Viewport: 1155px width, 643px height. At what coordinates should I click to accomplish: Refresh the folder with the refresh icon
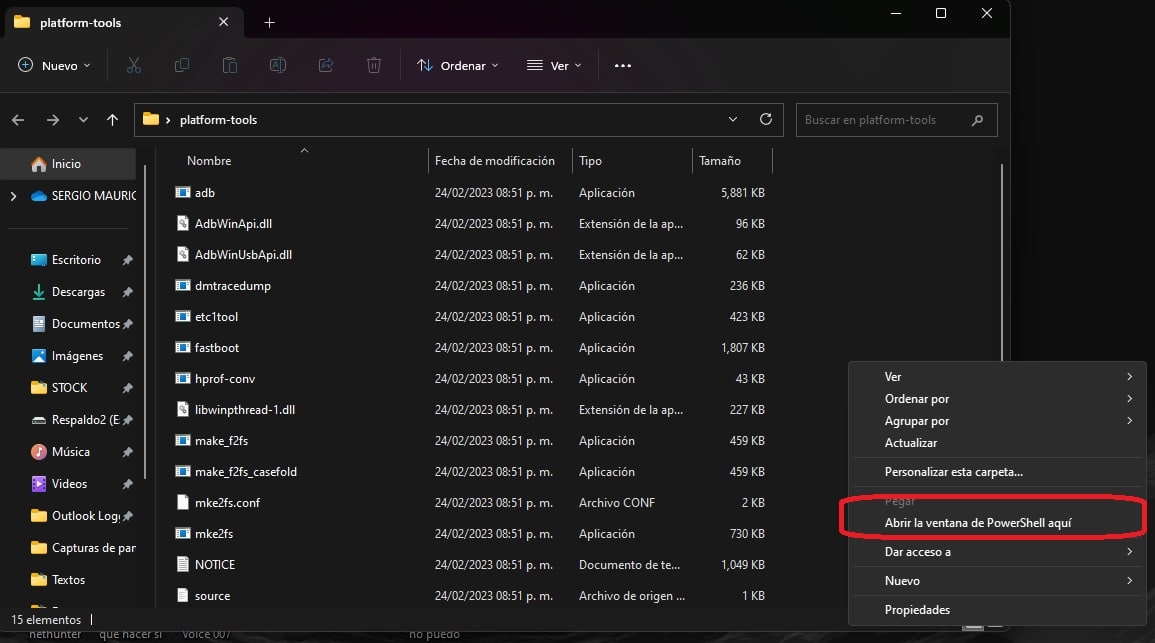point(766,119)
